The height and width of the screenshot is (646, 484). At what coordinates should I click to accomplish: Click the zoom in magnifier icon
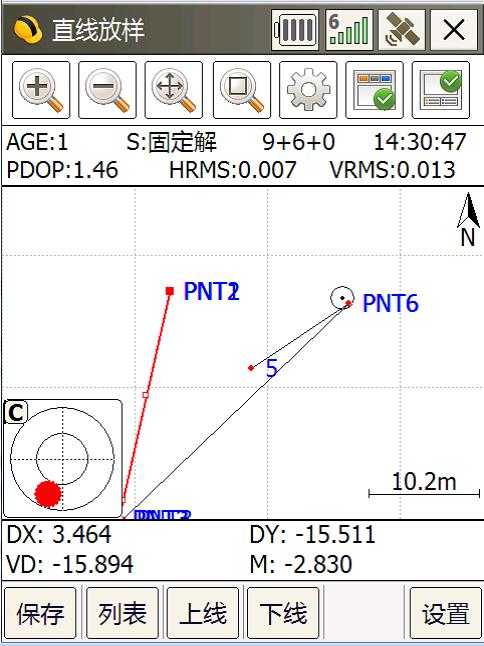tap(41, 90)
